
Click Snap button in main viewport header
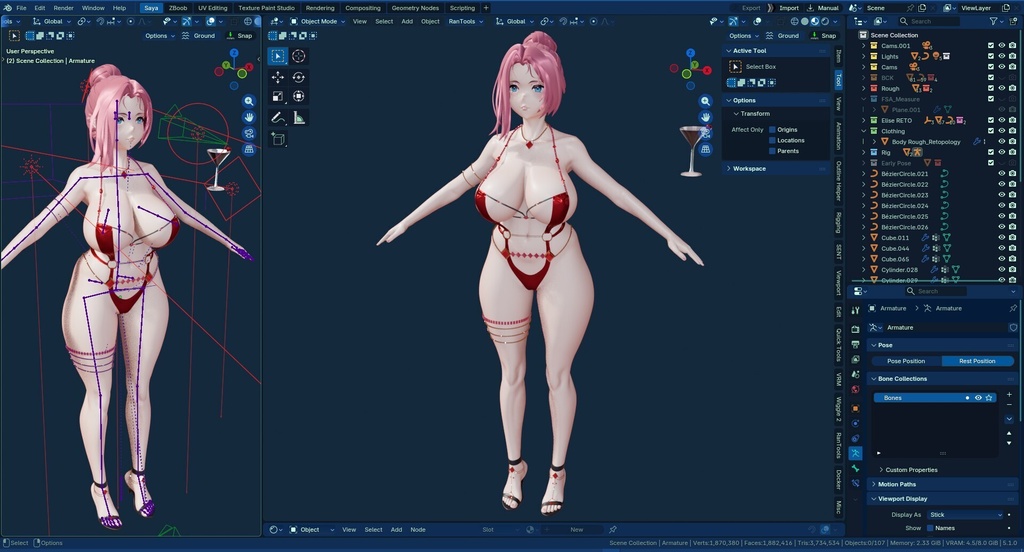coord(824,36)
